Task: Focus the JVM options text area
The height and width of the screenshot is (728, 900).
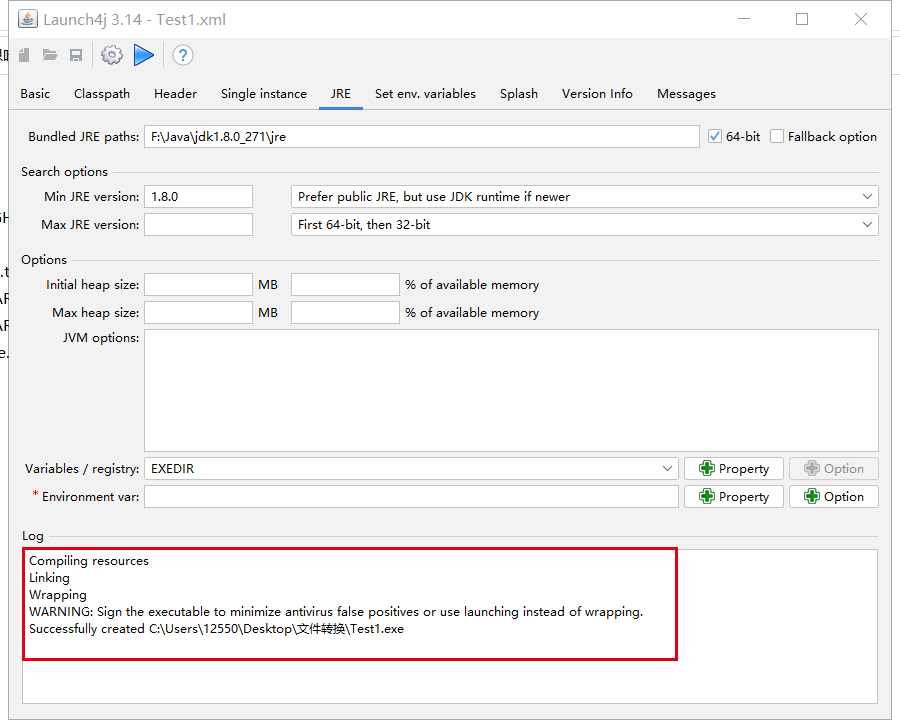Action: point(511,390)
